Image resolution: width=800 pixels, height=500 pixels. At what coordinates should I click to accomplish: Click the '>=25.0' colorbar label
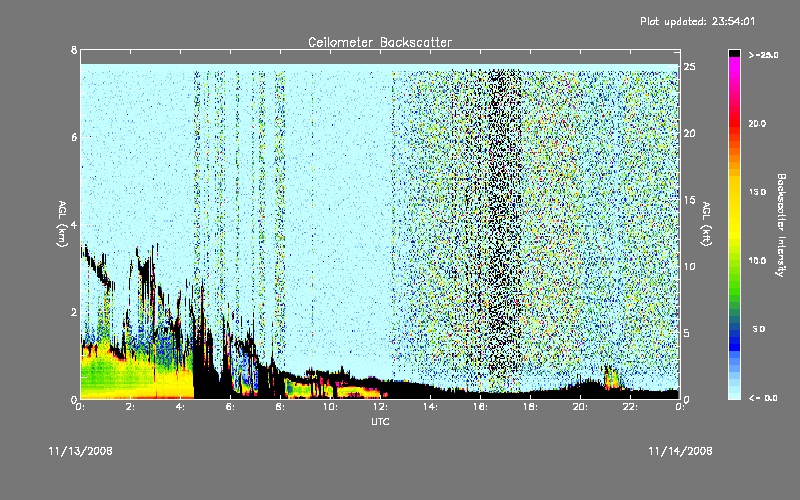click(x=763, y=55)
